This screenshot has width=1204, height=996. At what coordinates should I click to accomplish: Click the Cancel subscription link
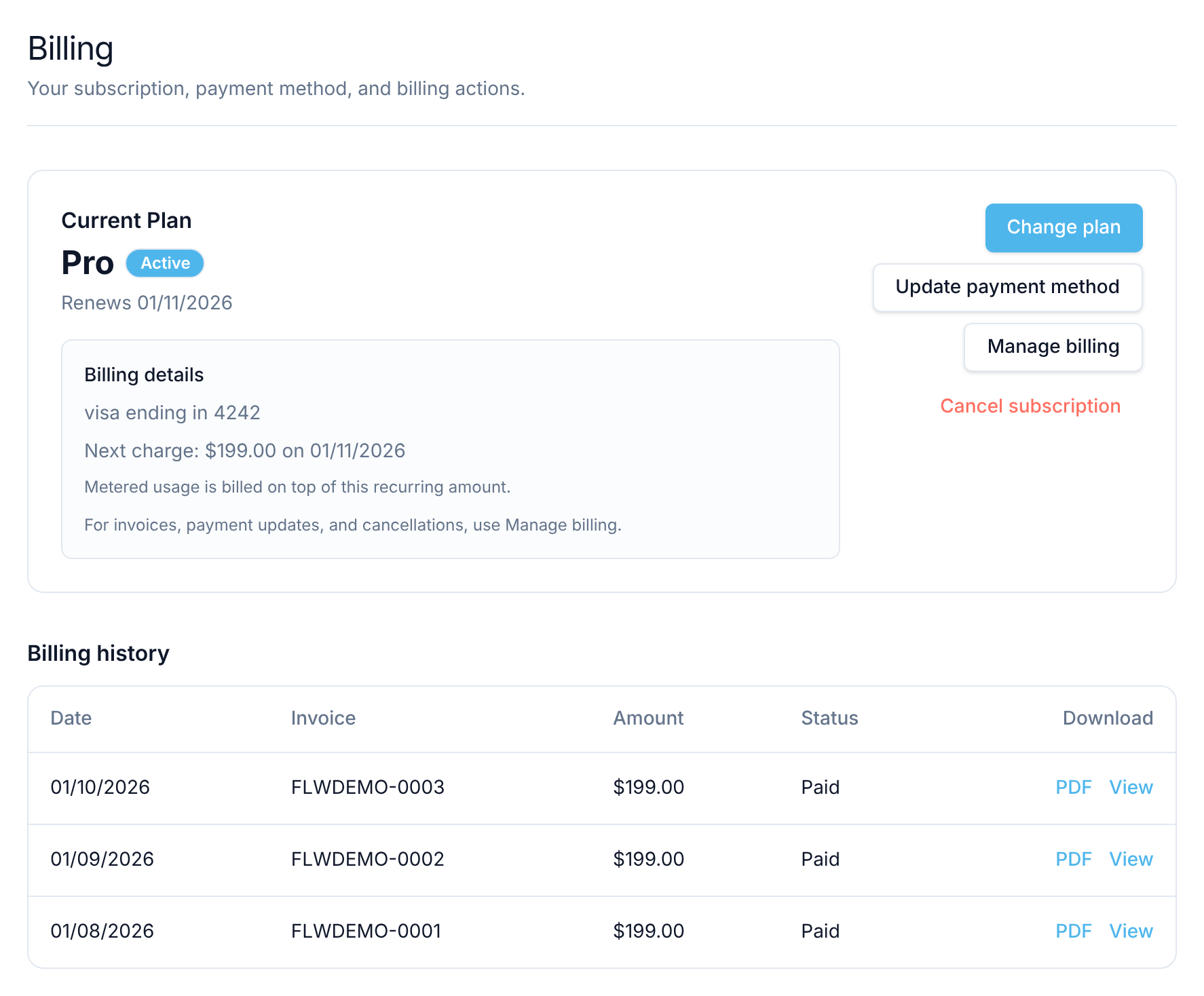(x=1030, y=406)
